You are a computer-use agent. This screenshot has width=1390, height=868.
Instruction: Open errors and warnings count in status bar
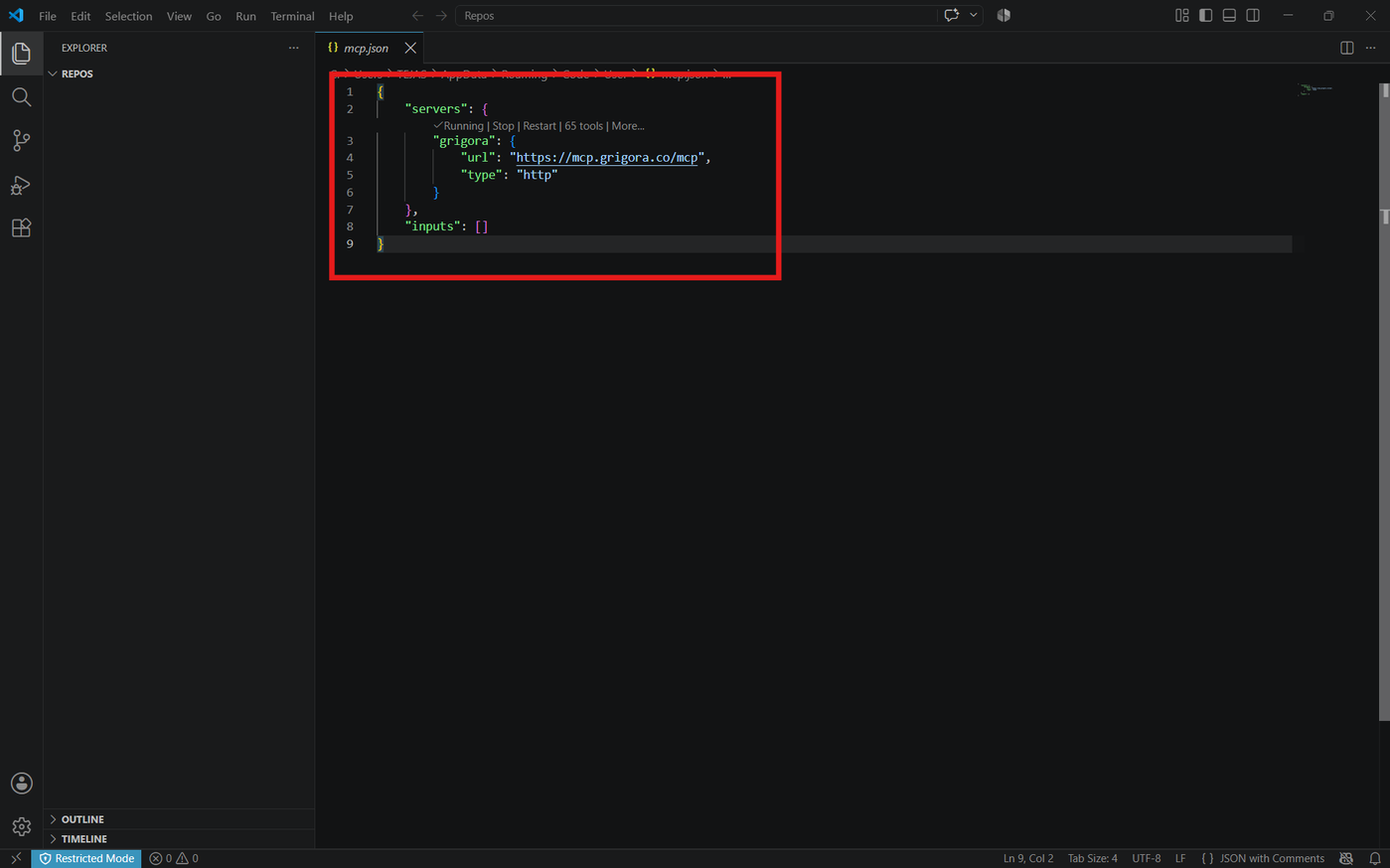pos(174,858)
